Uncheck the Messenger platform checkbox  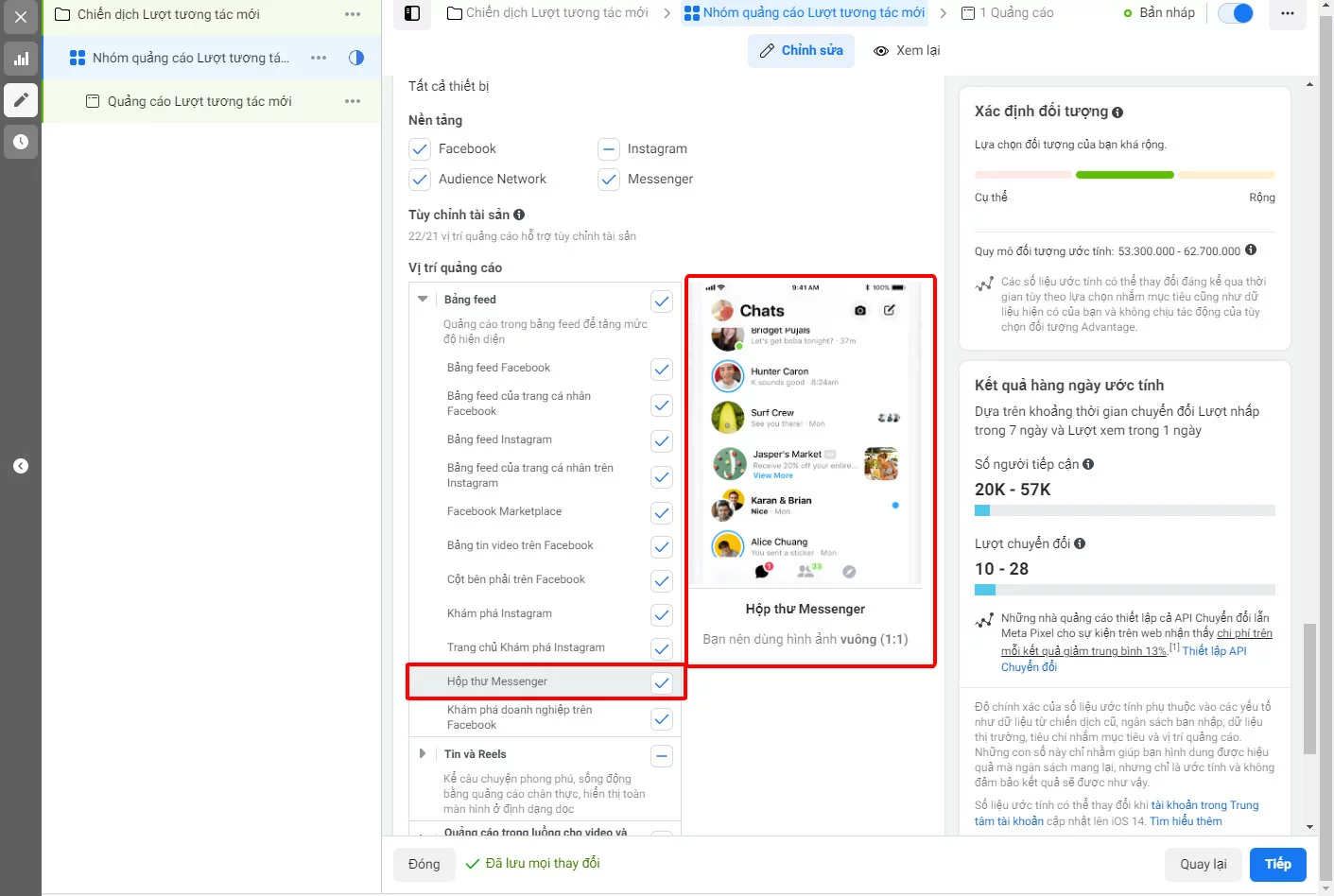tap(609, 179)
